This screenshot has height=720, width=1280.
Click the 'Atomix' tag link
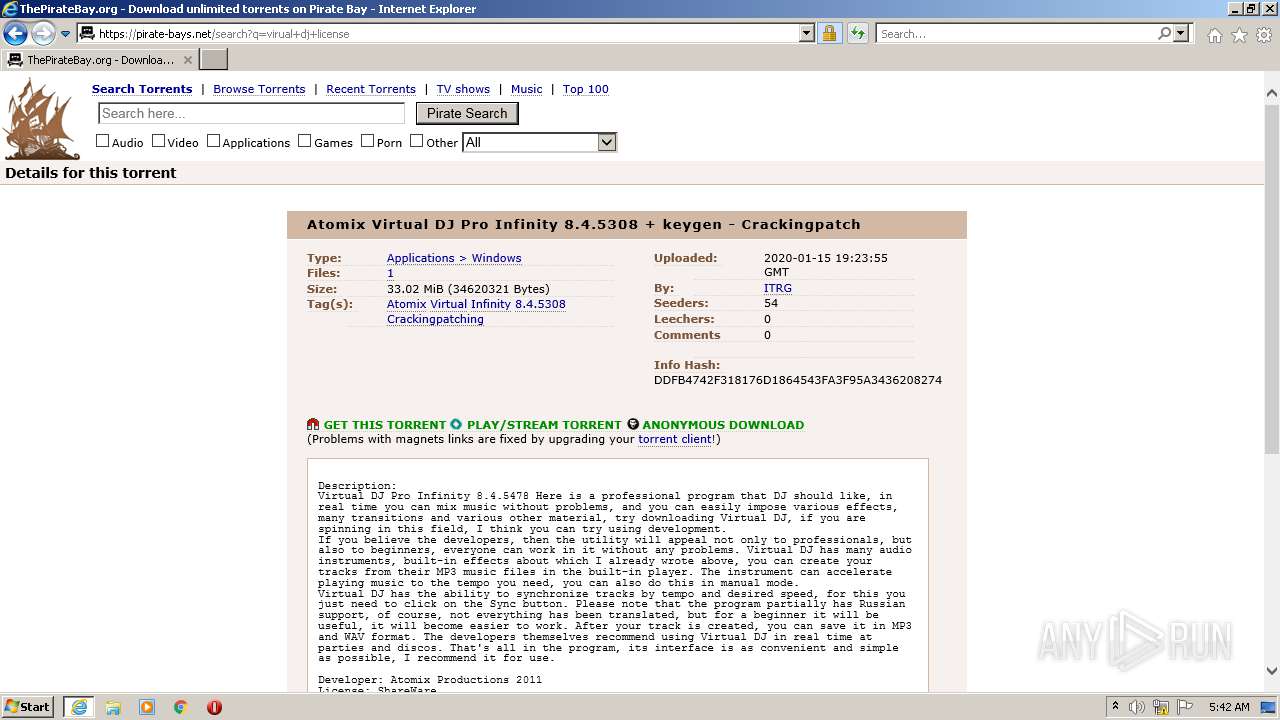406,304
